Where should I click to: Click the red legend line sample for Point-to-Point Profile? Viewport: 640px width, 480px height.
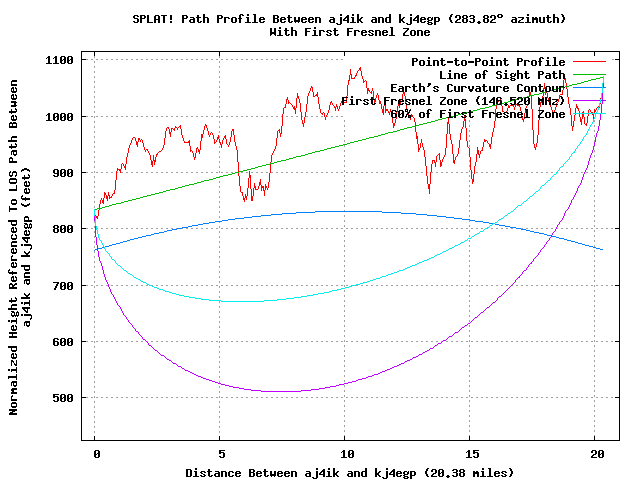click(x=589, y=62)
